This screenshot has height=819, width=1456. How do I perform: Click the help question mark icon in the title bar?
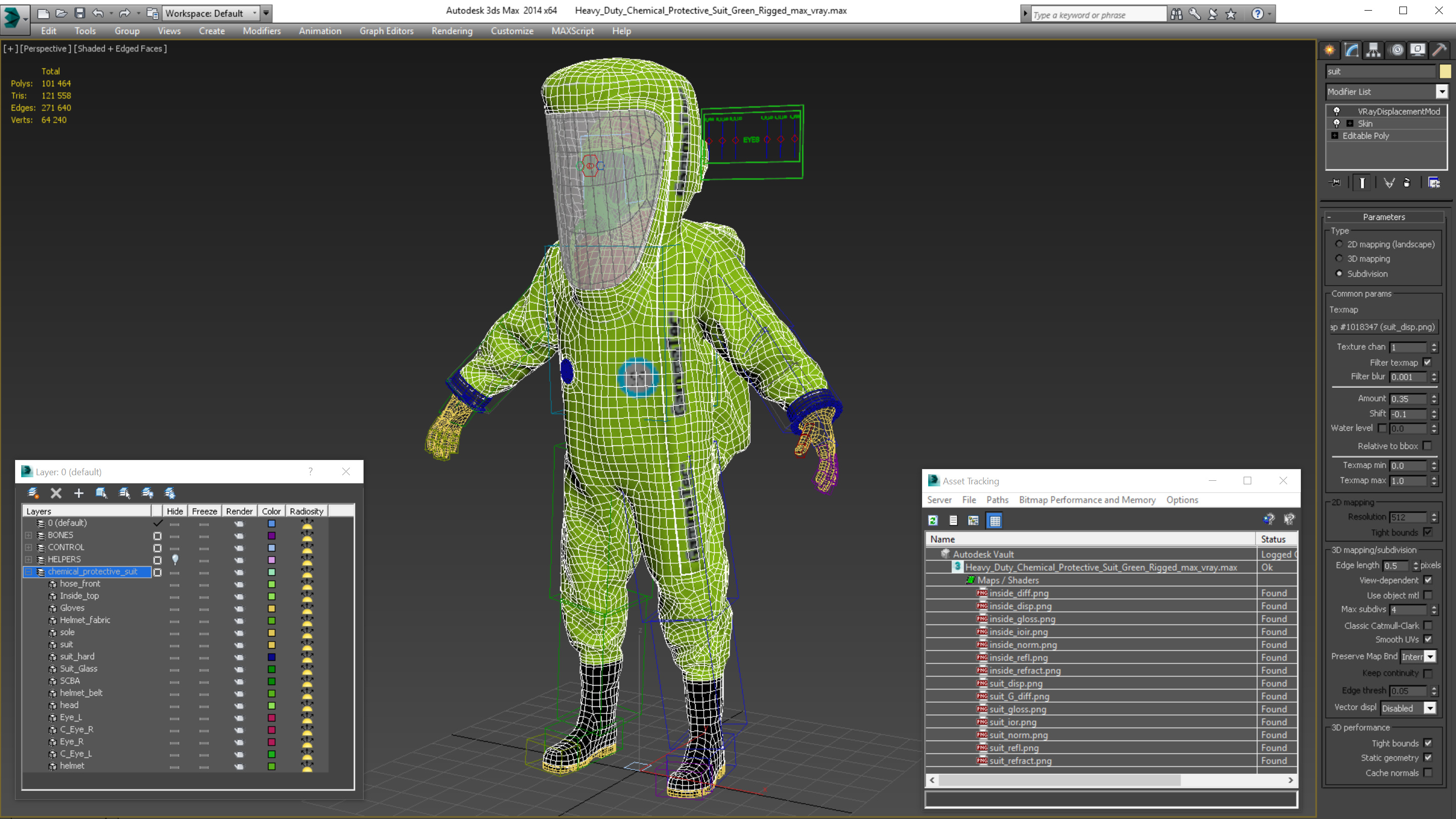click(1257, 14)
